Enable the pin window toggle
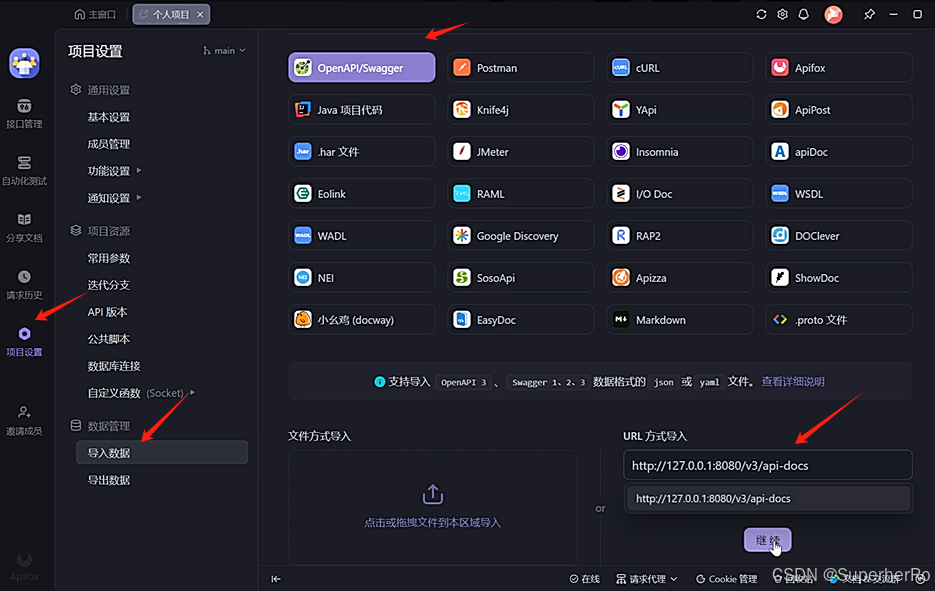Screen dimensions: 935x591 coord(869,14)
